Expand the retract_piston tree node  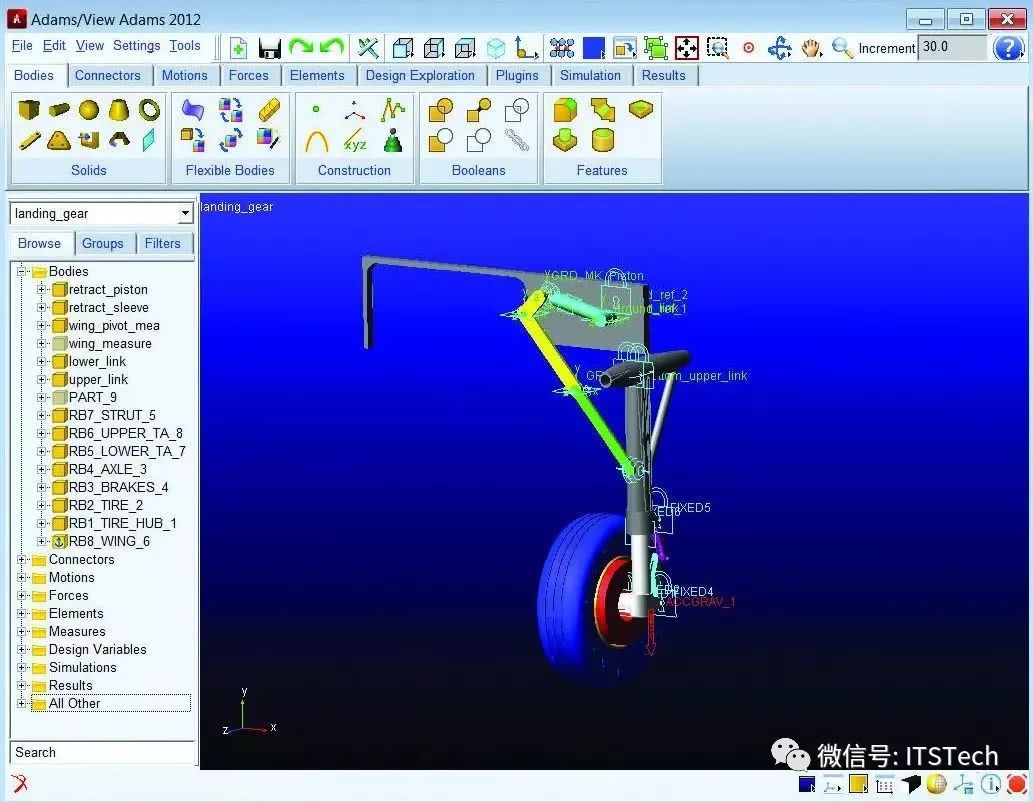pos(42,289)
